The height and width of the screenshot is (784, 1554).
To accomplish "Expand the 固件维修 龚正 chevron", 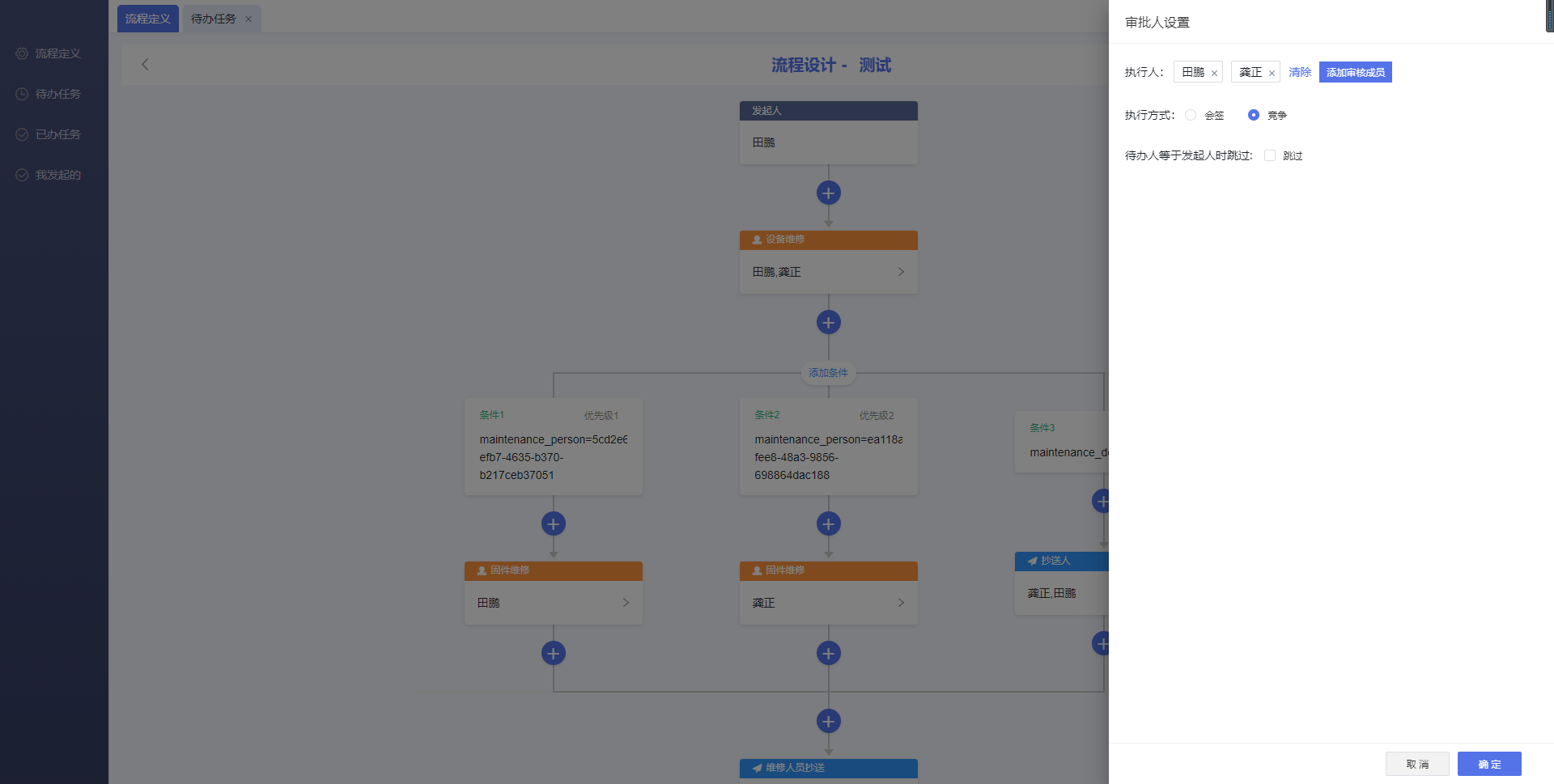I will click(901, 603).
